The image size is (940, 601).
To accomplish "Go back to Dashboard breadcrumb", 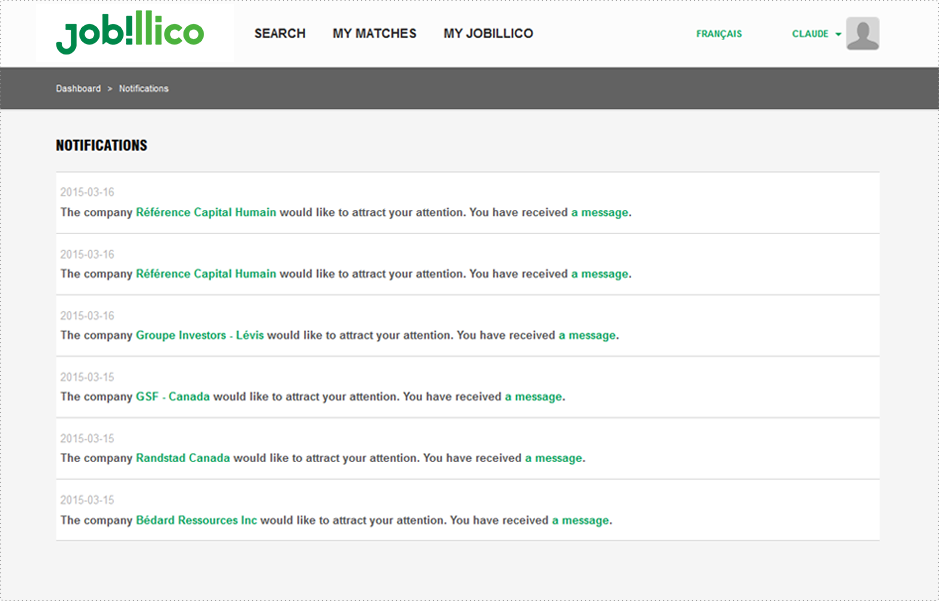I will point(79,88).
